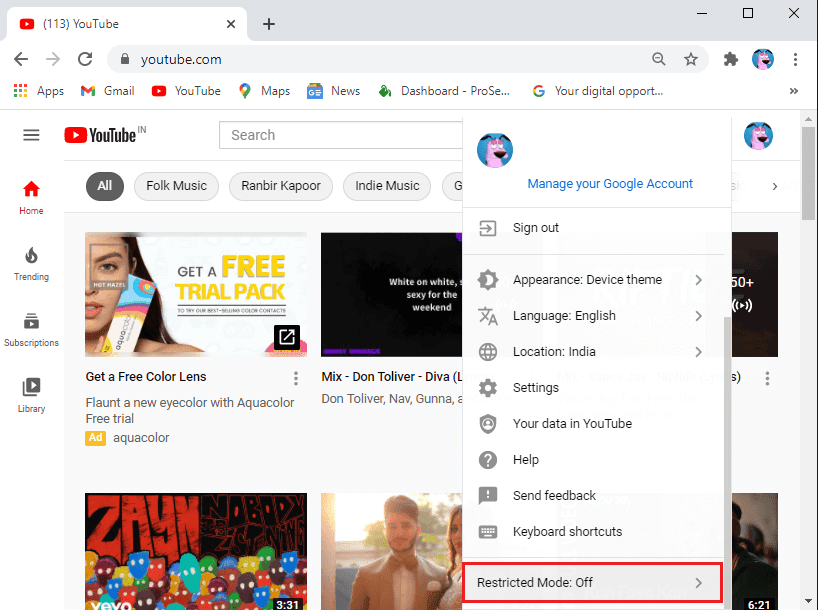
Task: Click the Language translate icon
Action: [x=488, y=316]
